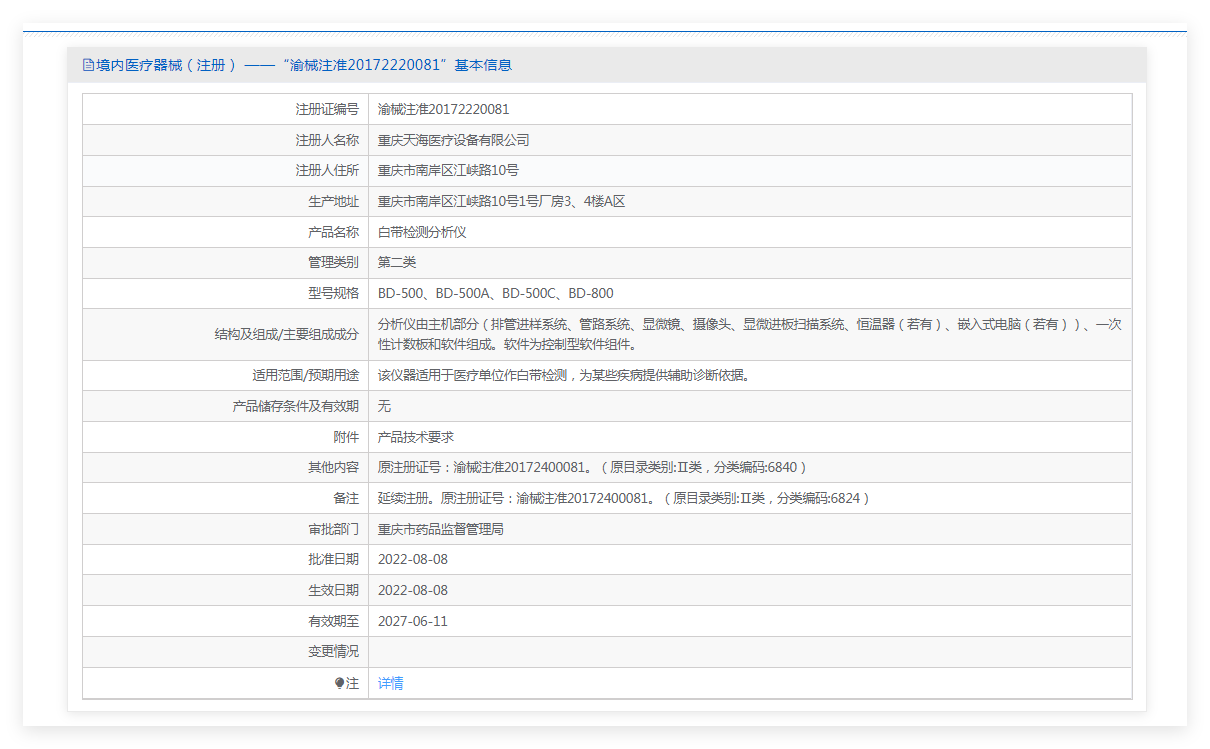The width and height of the screenshot is (1210, 749).
Task: Click the intended use description text
Action: coord(563,376)
